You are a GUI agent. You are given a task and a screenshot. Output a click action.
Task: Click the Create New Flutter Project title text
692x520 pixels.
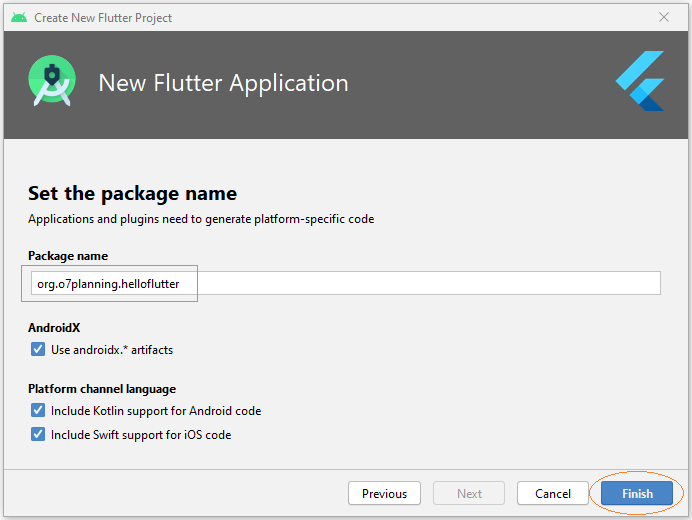(103, 18)
